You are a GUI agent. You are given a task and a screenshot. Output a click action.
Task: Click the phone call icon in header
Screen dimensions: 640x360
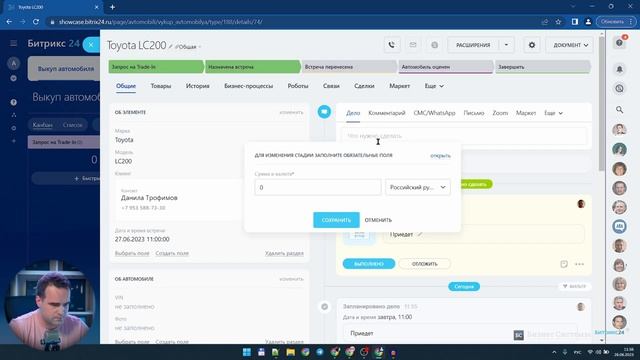(392, 45)
